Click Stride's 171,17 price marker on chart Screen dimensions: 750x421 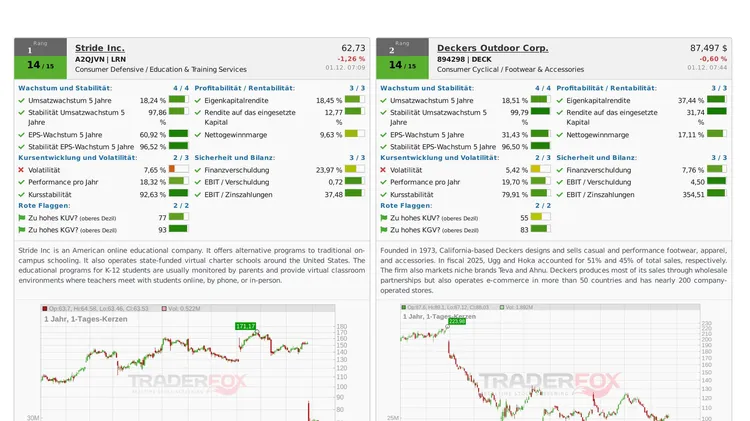245,326
